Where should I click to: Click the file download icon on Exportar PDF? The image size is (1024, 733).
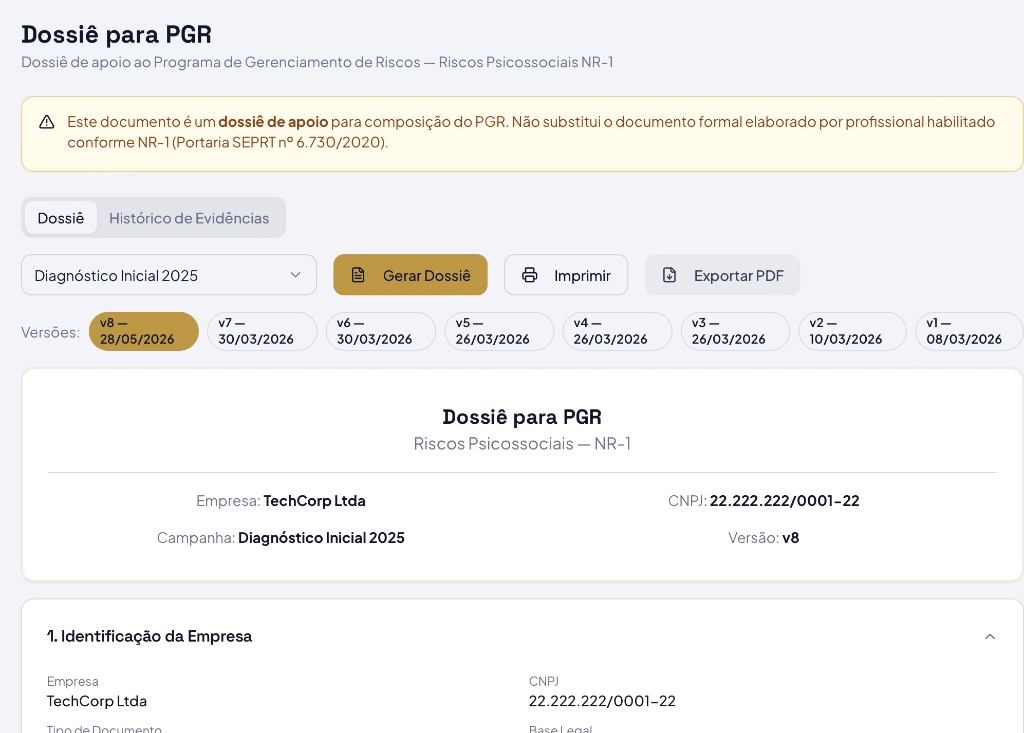pos(669,275)
